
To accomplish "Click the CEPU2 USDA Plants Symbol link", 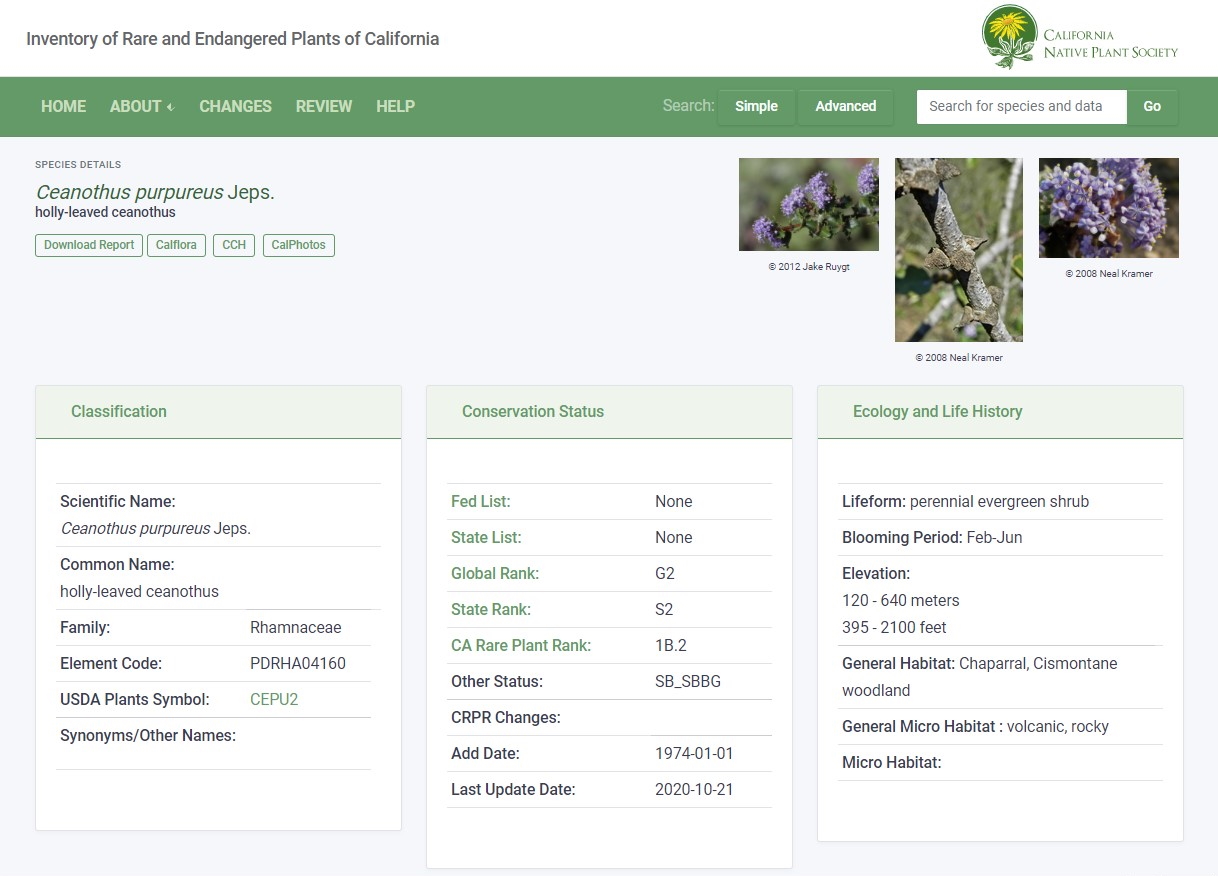I will pos(274,699).
